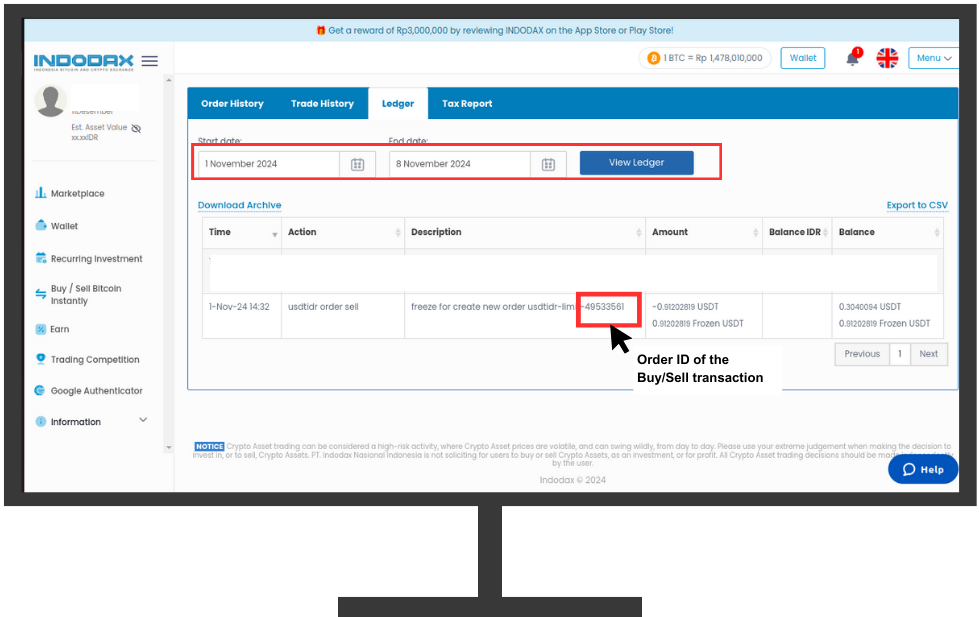Click the Bitcoin price icon in header
The width and height of the screenshot is (979, 617).
[654, 58]
